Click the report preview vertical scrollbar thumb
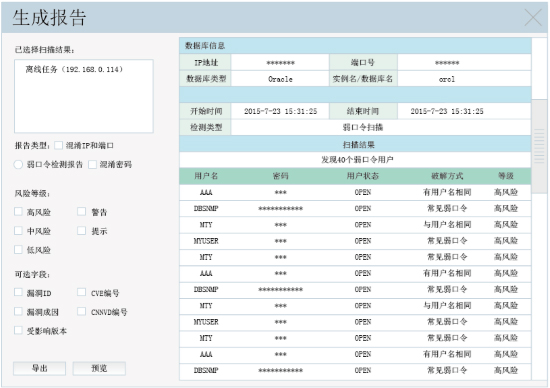550x388 pixels. pyautogui.click(x=539, y=146)
